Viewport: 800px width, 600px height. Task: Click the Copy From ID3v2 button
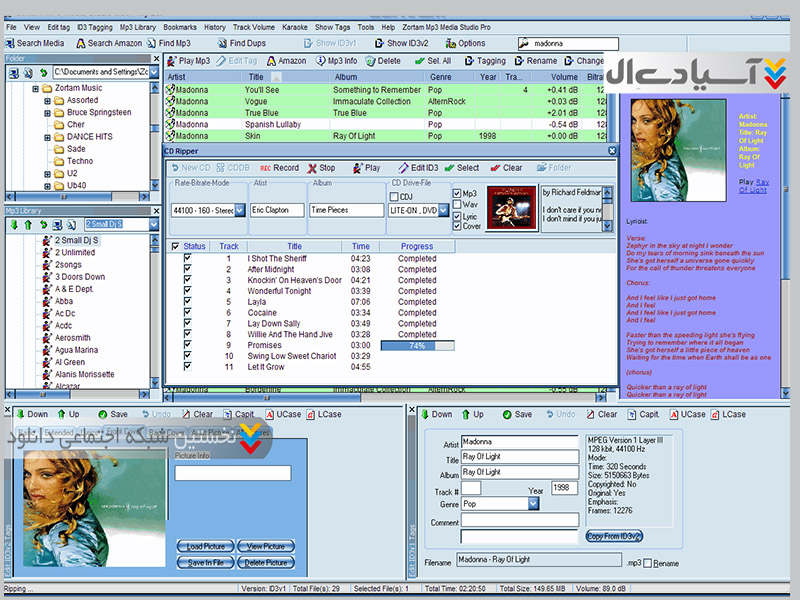(x=614, y=537)
